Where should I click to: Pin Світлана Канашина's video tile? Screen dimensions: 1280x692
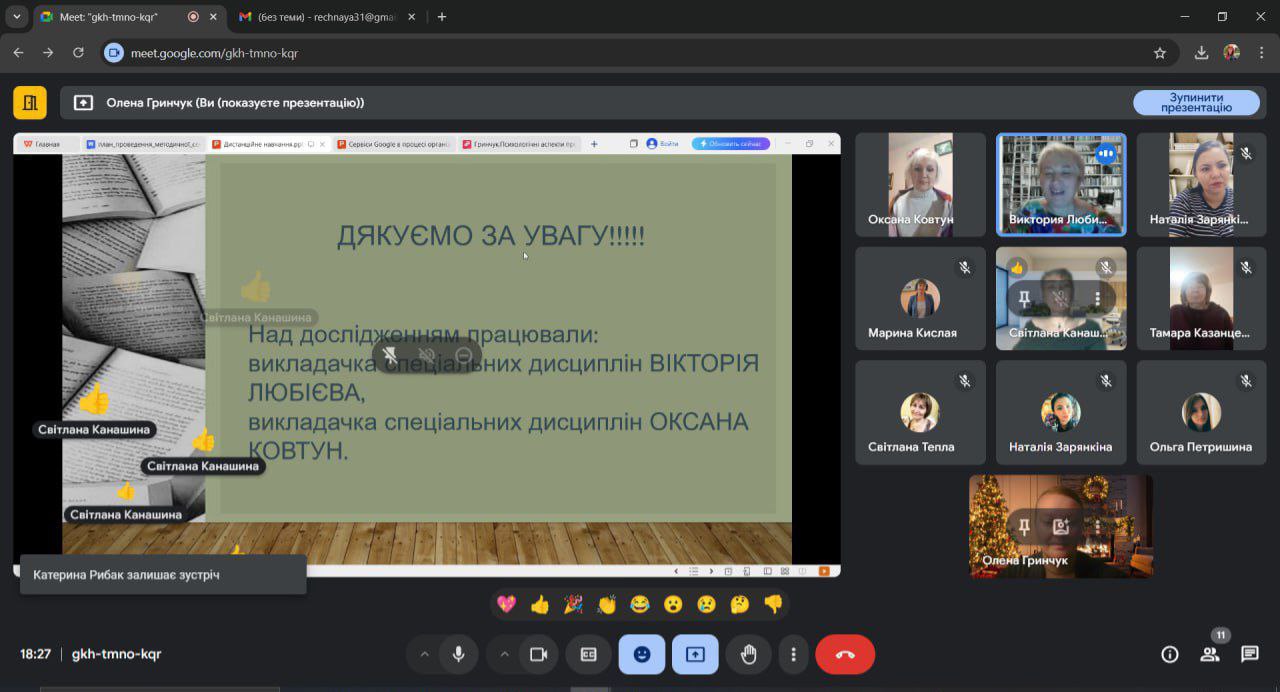(1024, 299)
